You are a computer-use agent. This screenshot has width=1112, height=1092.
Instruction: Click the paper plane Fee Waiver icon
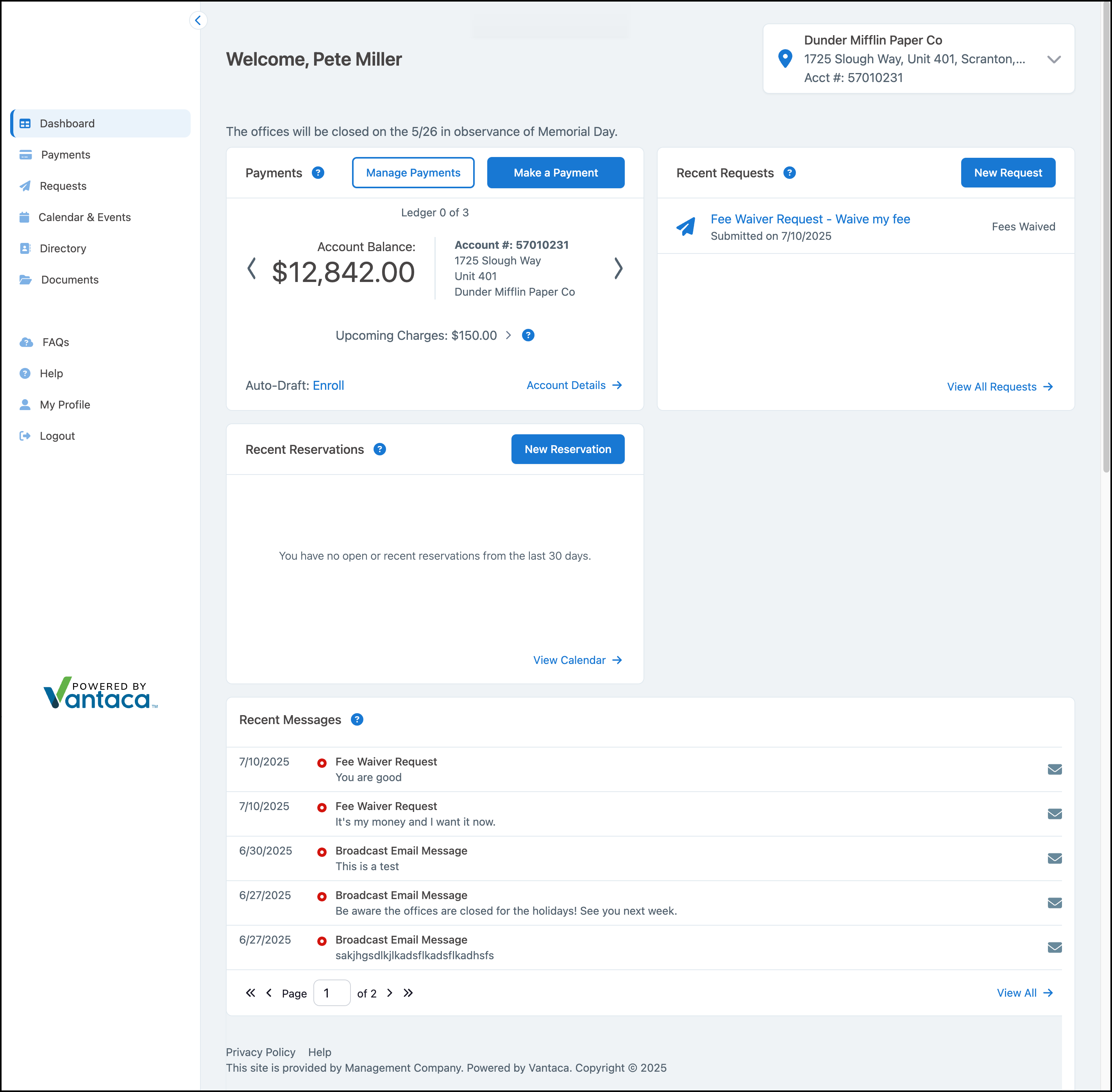tap(686, 227)
